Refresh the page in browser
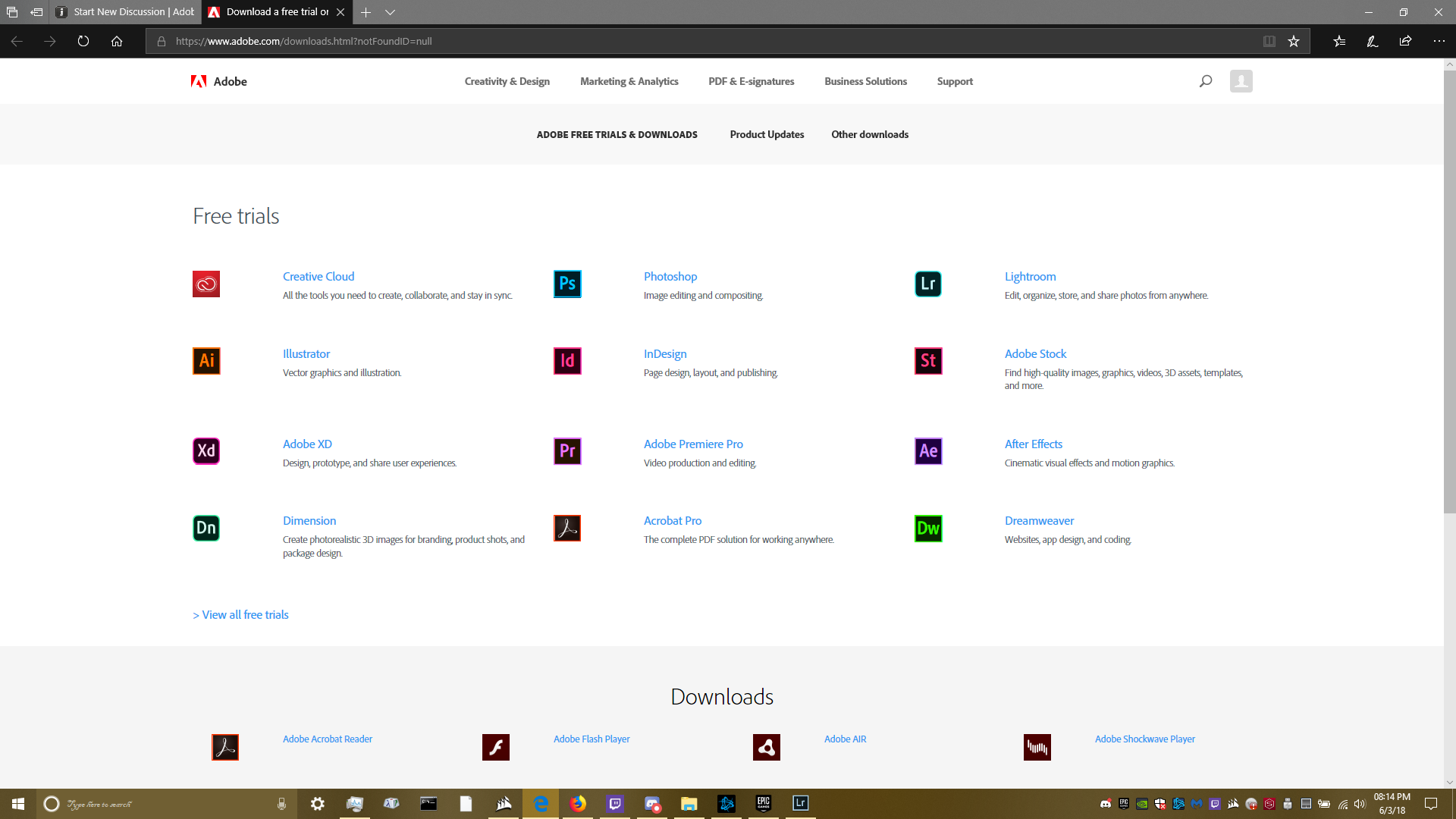This screenshot has height=819, width=1456. point(83,42)
